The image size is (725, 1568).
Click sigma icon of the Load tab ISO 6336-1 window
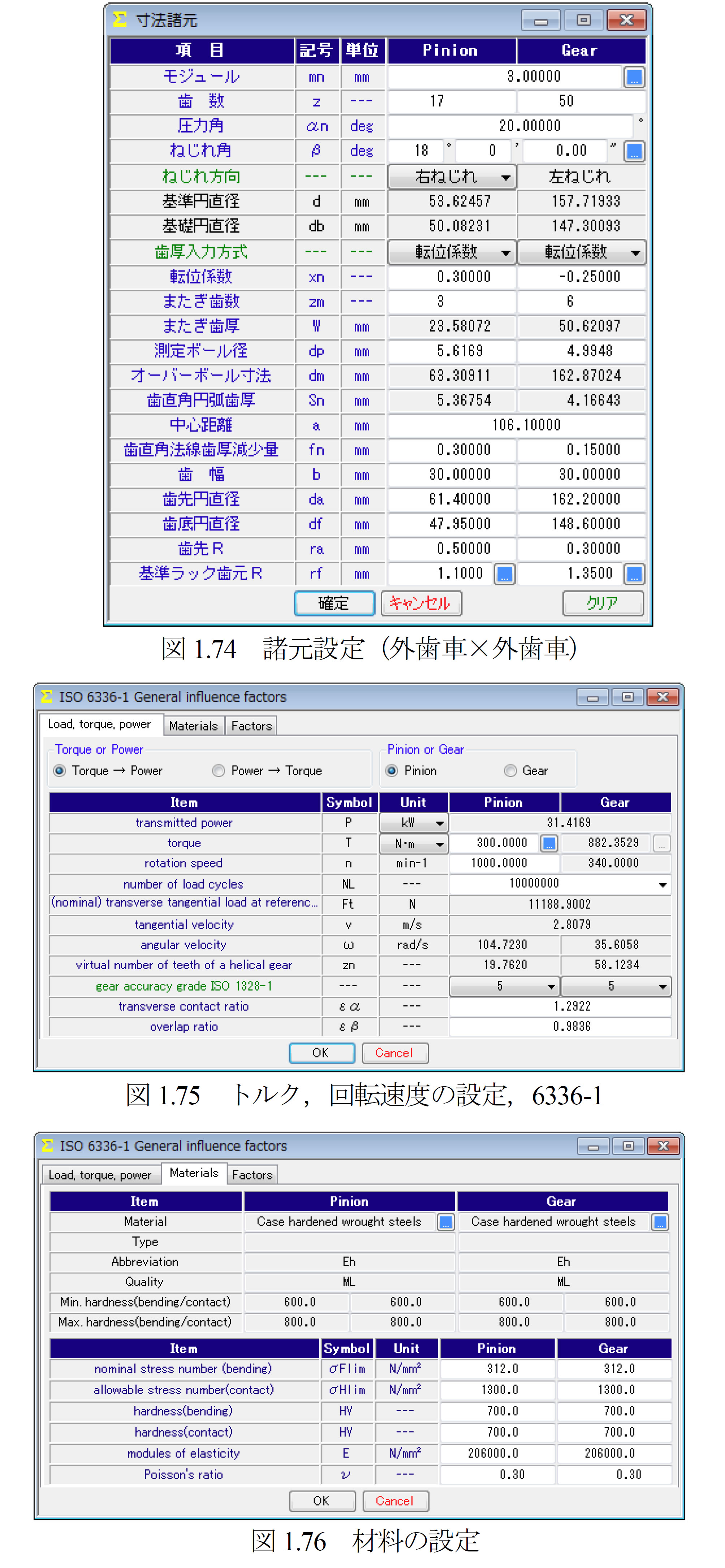(47, 696)
